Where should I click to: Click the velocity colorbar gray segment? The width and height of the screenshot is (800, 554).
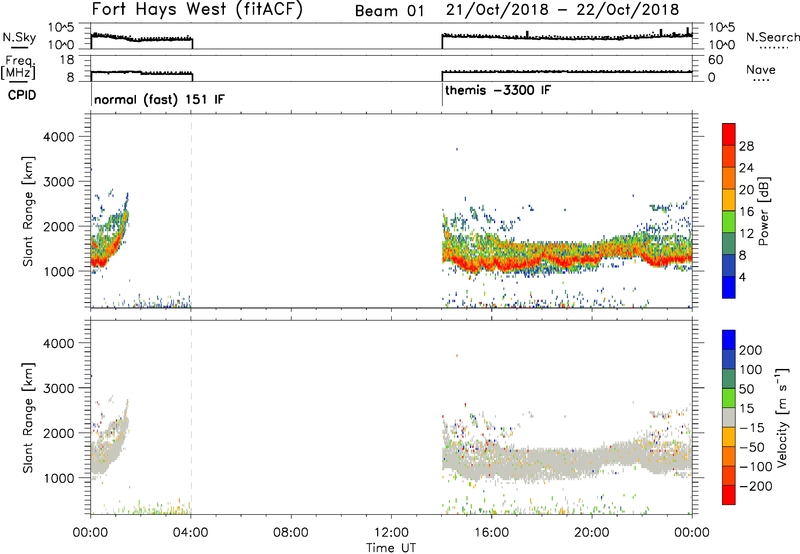tap(729, 417)
